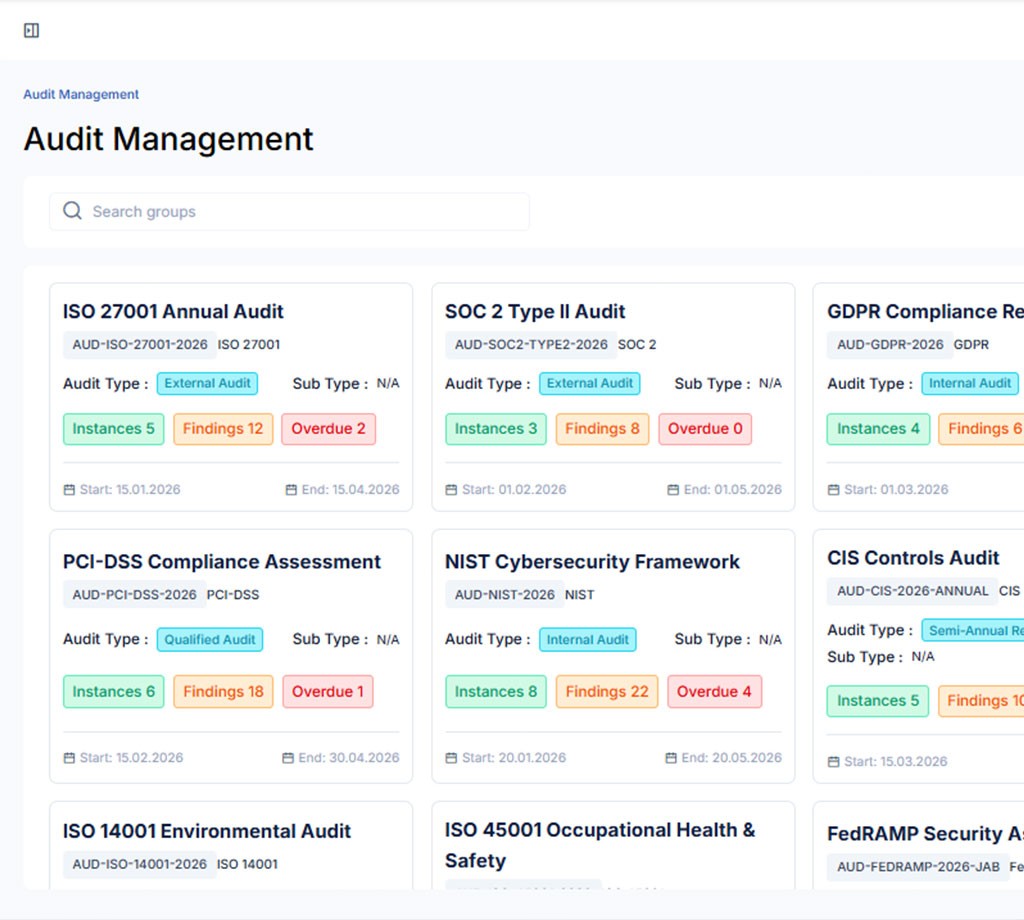This screenshot has width=1024, height=920.
Task: Click the Audit Management breadcrumb link
Action: click(x=81, y=94)
